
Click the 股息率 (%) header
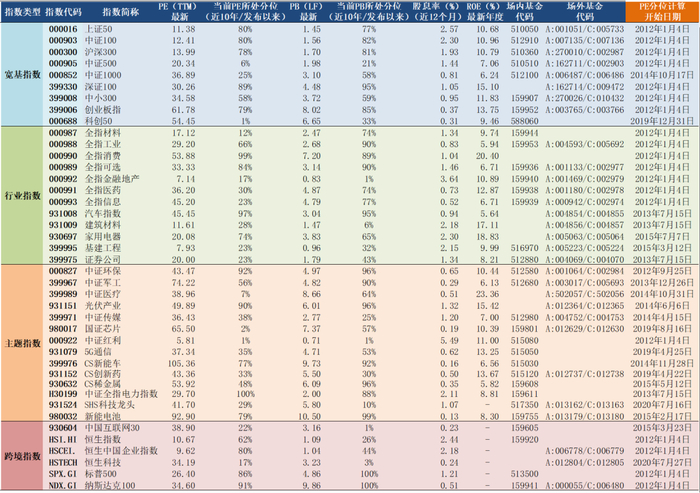pos(436,12)
